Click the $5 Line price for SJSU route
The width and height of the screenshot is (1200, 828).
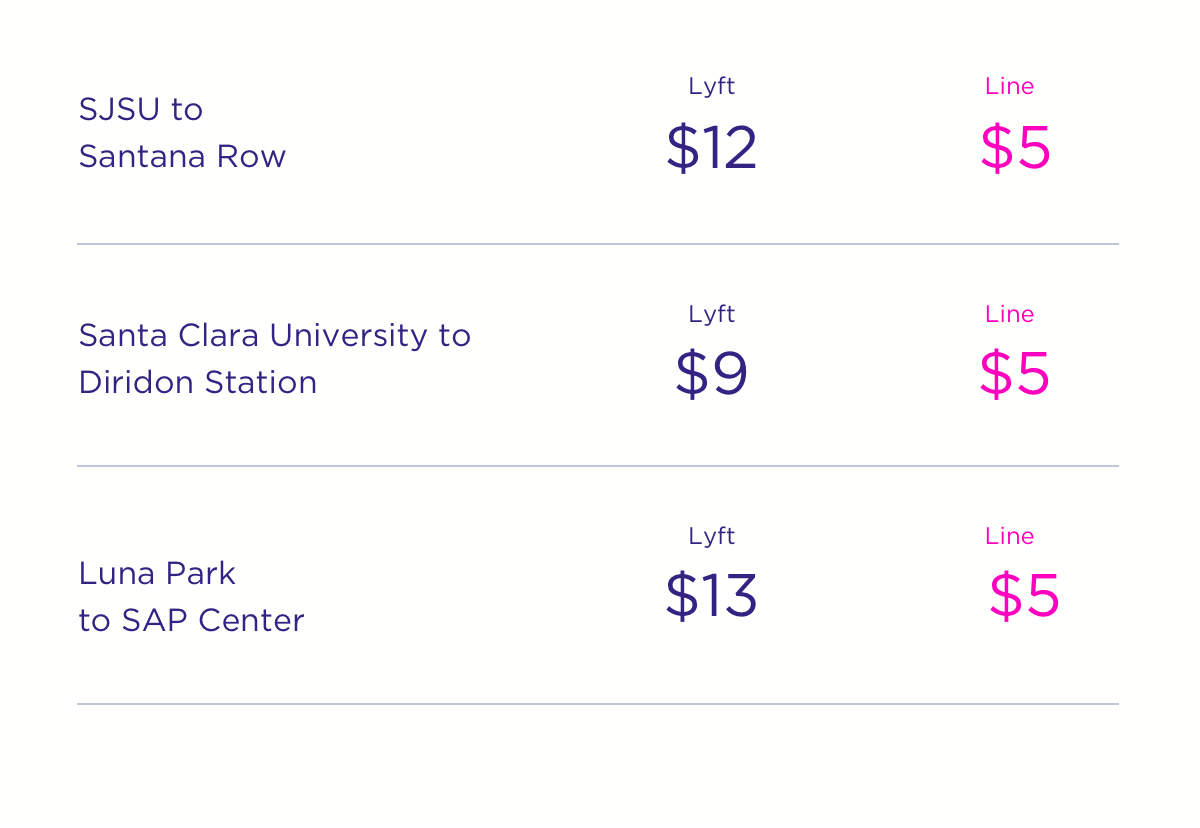point(1015,148)
